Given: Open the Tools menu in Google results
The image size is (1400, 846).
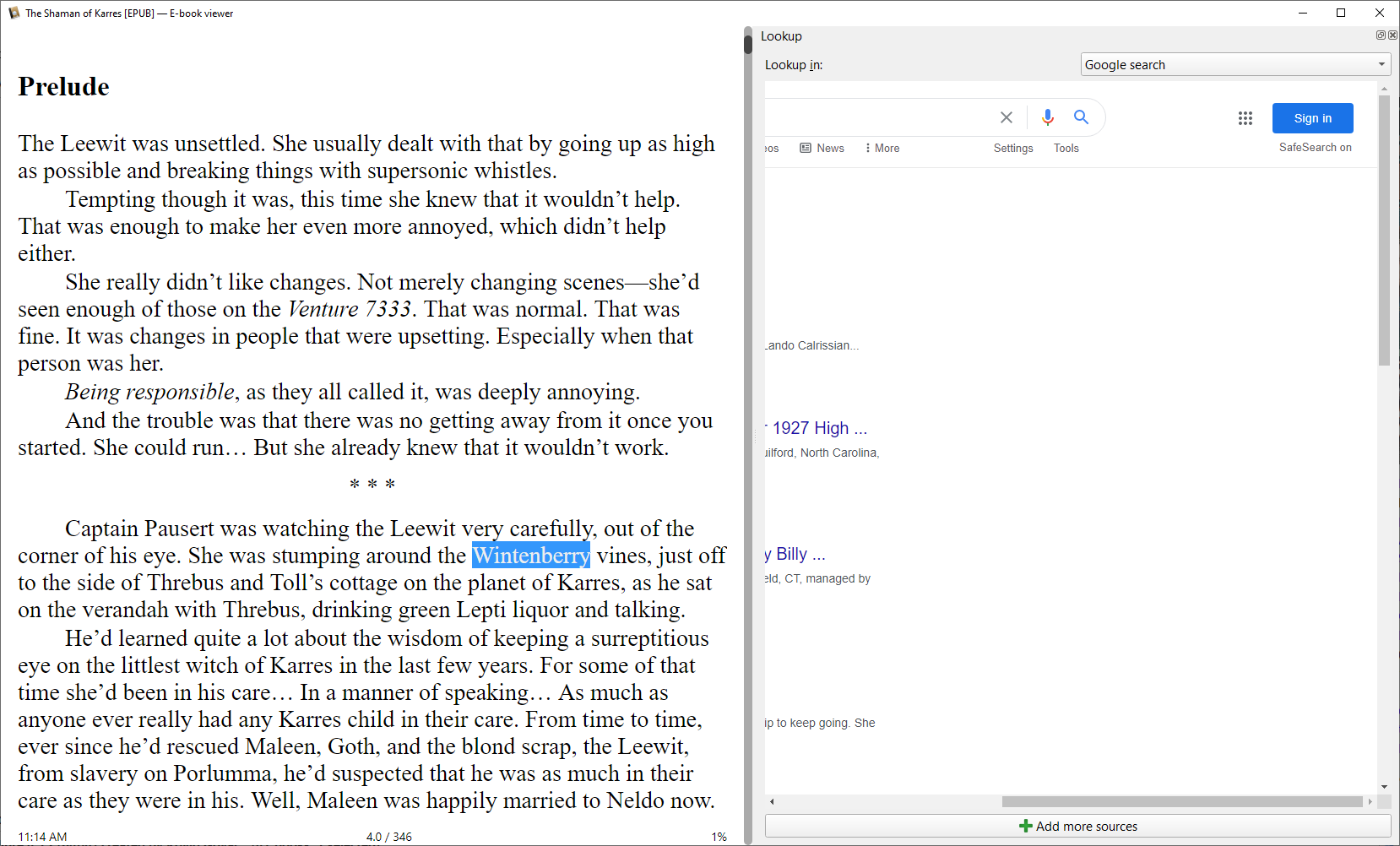Looking at the screenshot, I should pyautogui.click(x=1066, y=148).
